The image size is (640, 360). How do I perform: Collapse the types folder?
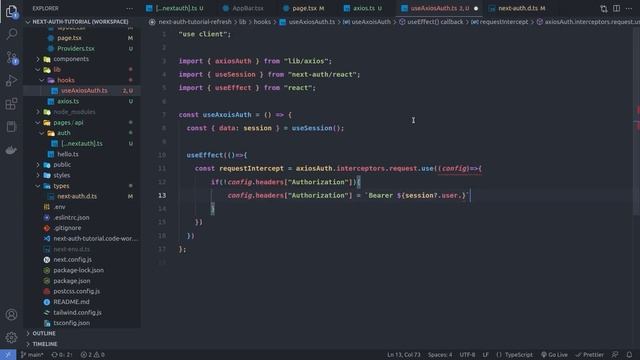coord(82,186)
